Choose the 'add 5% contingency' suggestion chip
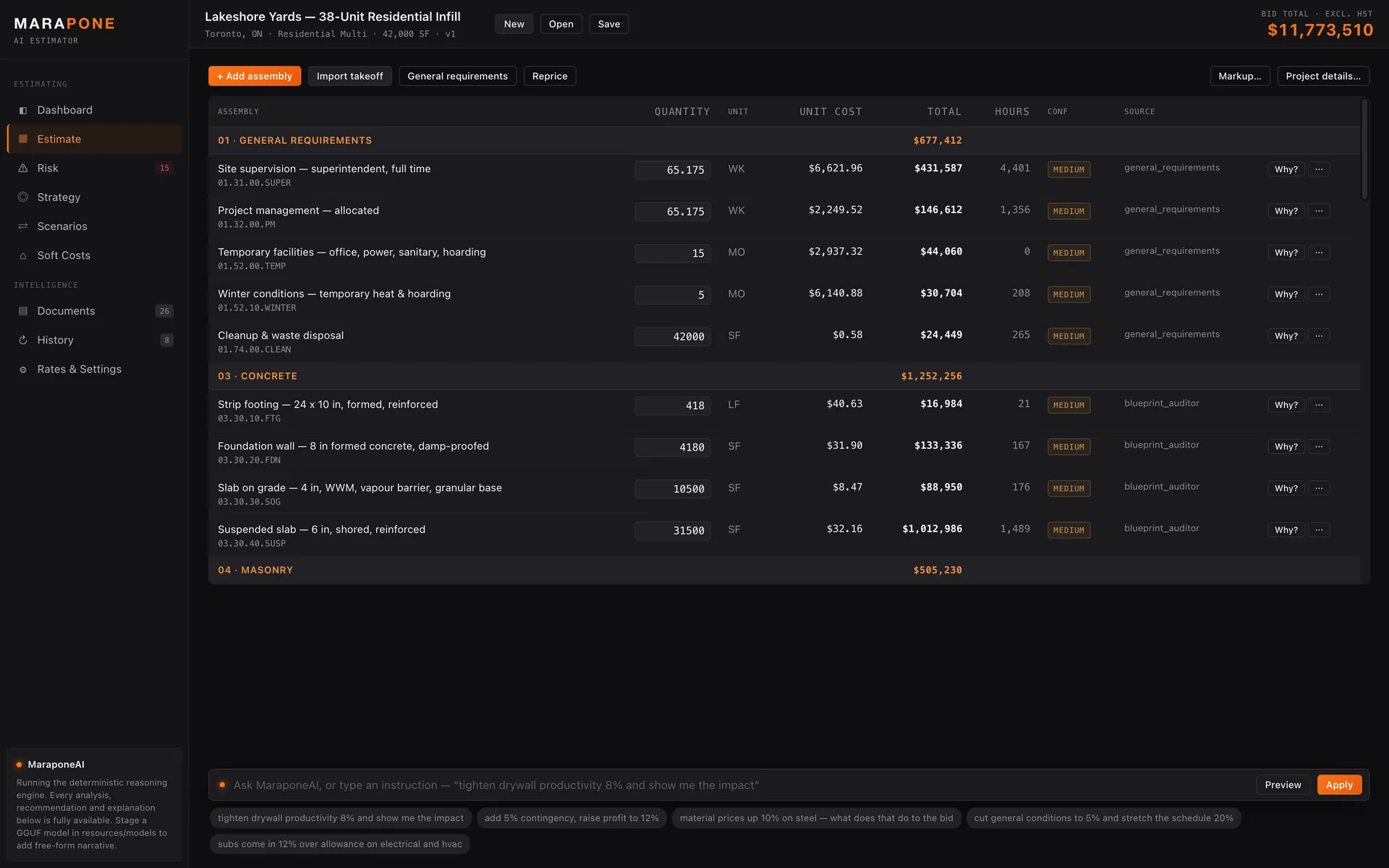 (572, 818)
